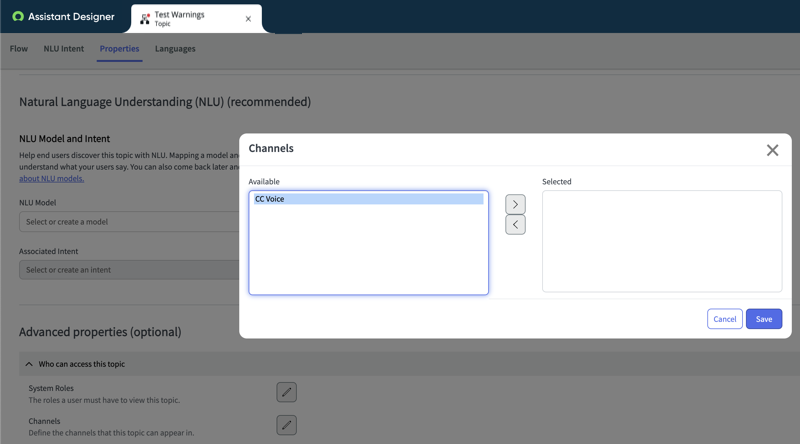Move selected channel to Selected list arrow
800x444 pixels.
pos(515,204)
